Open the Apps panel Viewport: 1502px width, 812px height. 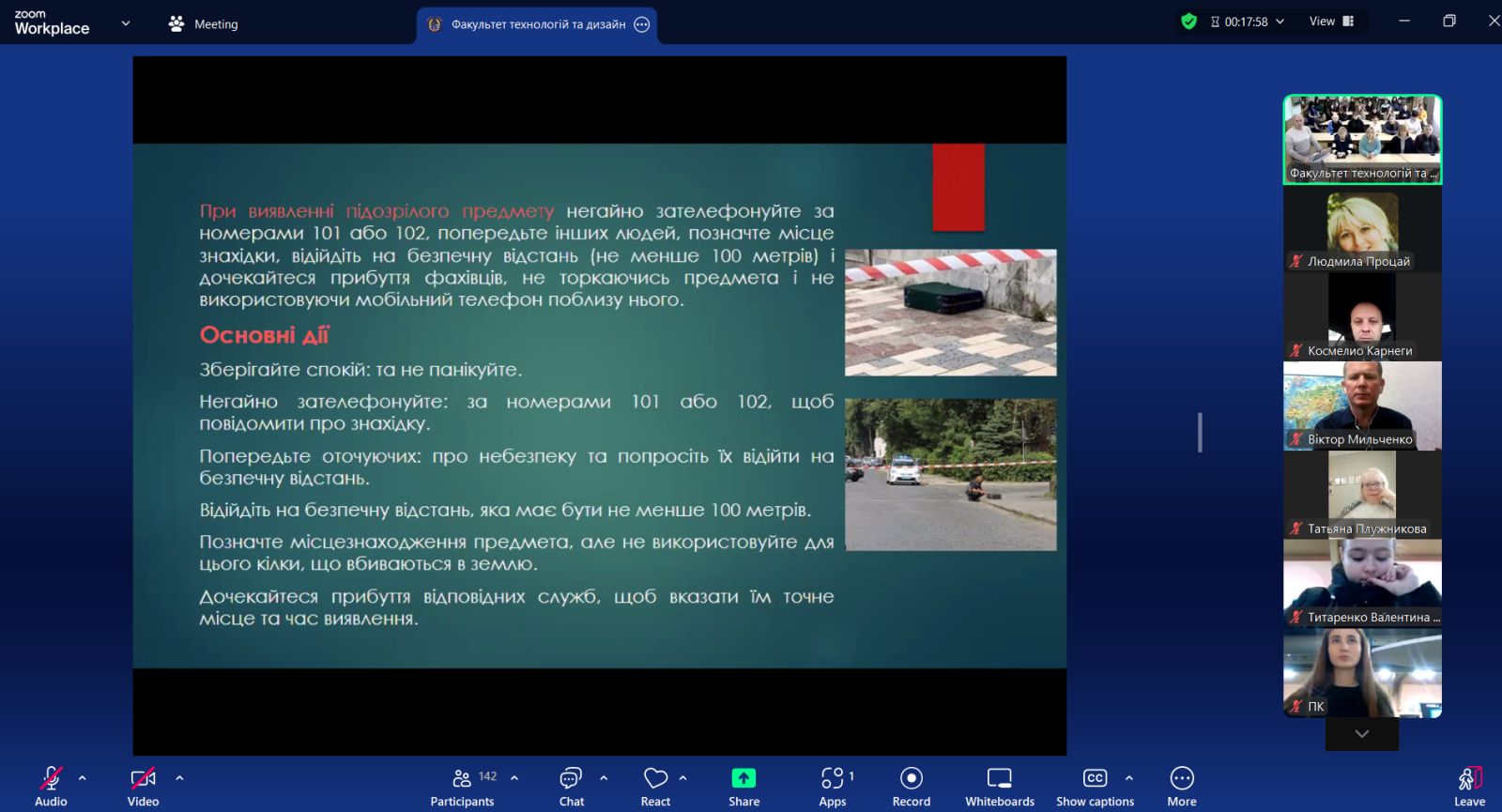point(832,787)
